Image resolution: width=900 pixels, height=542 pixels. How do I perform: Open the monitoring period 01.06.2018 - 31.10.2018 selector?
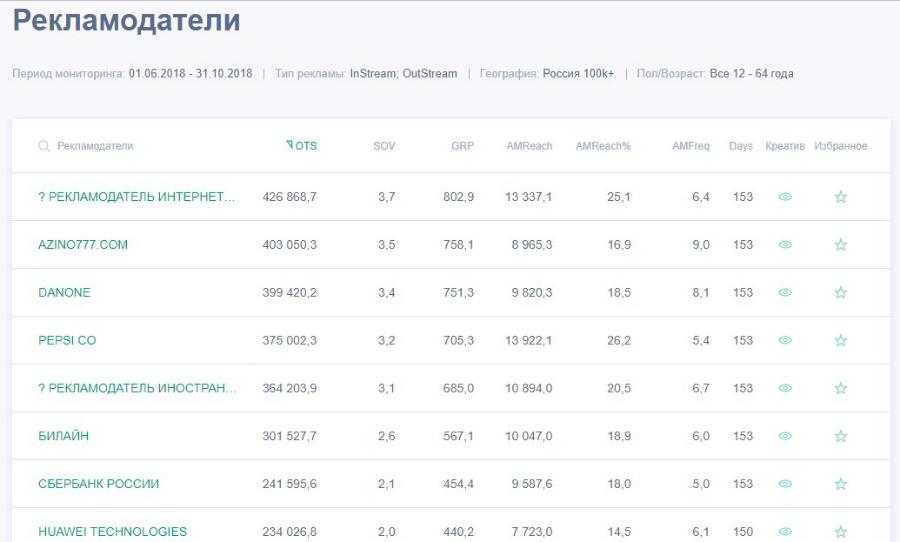click(x=190, y=74)
